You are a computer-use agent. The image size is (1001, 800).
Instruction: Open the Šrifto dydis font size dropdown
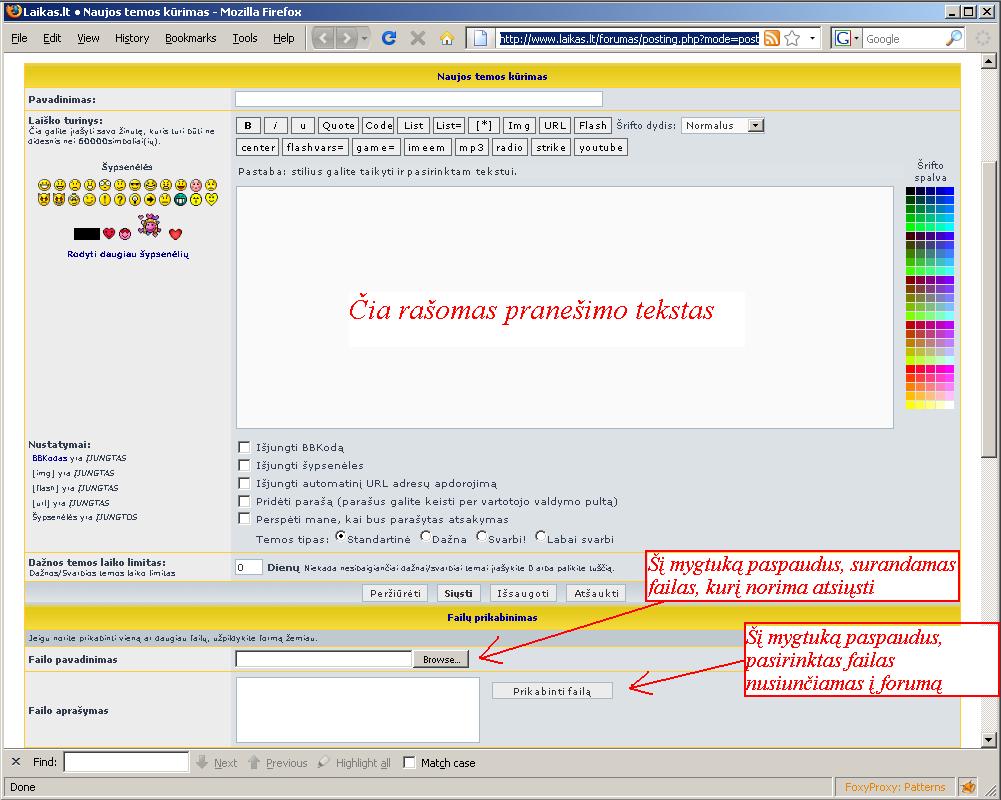(755, 125)
